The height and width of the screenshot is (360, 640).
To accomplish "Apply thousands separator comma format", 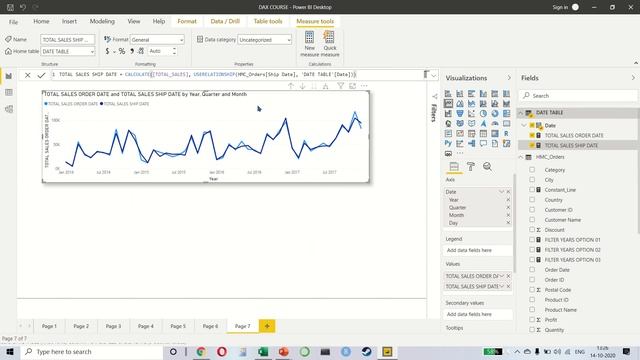I will (x=132, y=51).
